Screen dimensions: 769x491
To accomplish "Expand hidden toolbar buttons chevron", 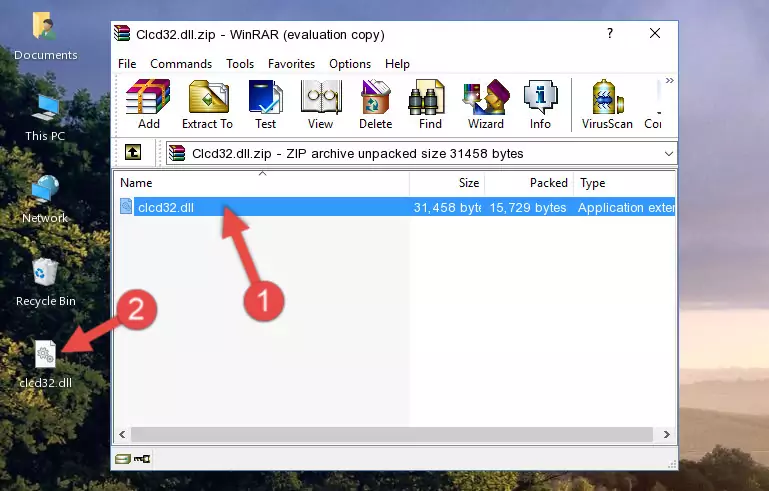I will 669,81.
